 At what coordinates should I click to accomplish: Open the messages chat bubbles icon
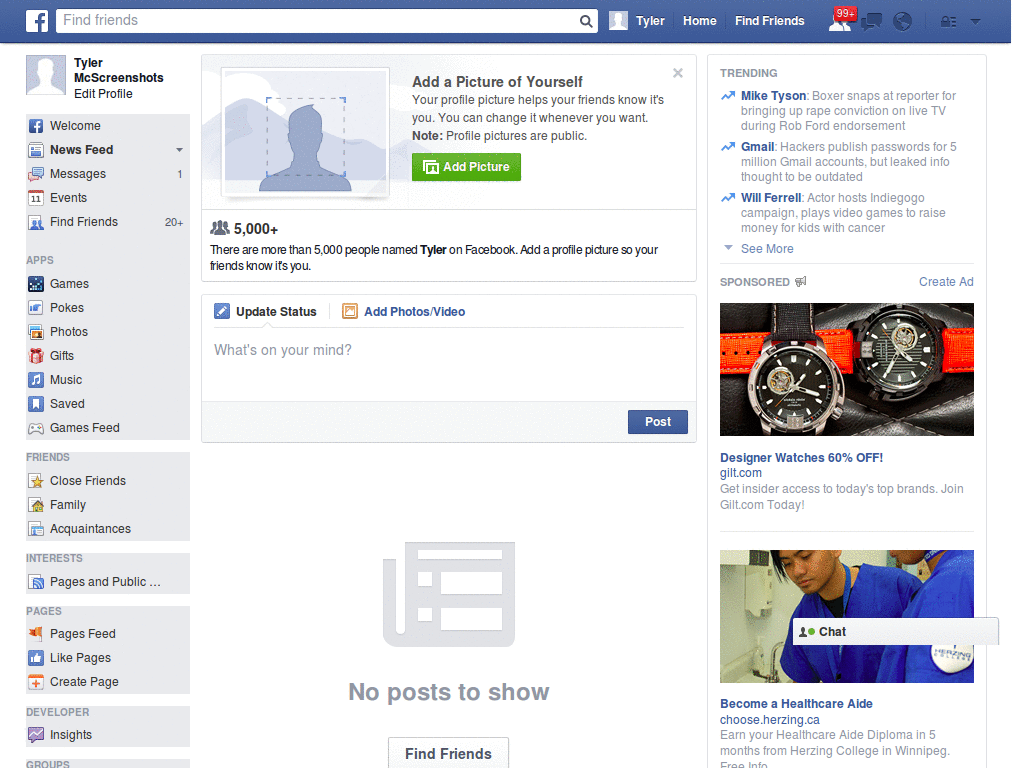(871, 22)
